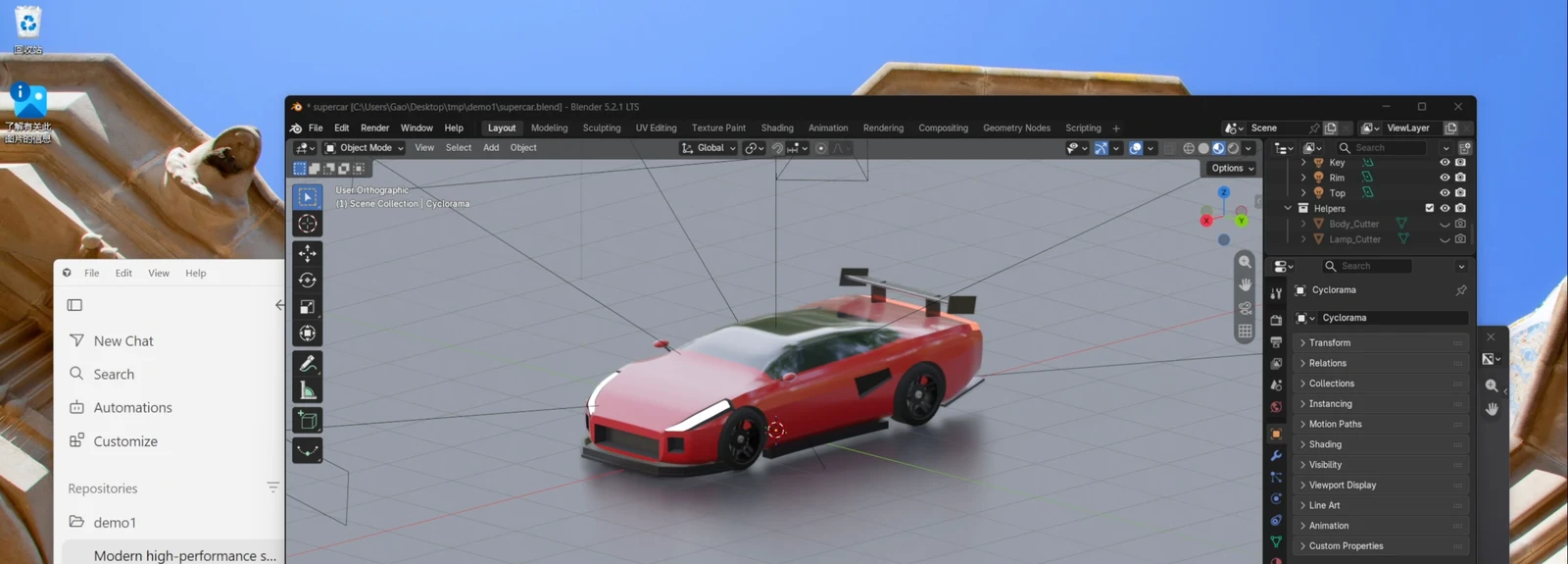1568x564 pixels.
Task: Toggle camera view gizmo icon
Action: (1245, 308)
